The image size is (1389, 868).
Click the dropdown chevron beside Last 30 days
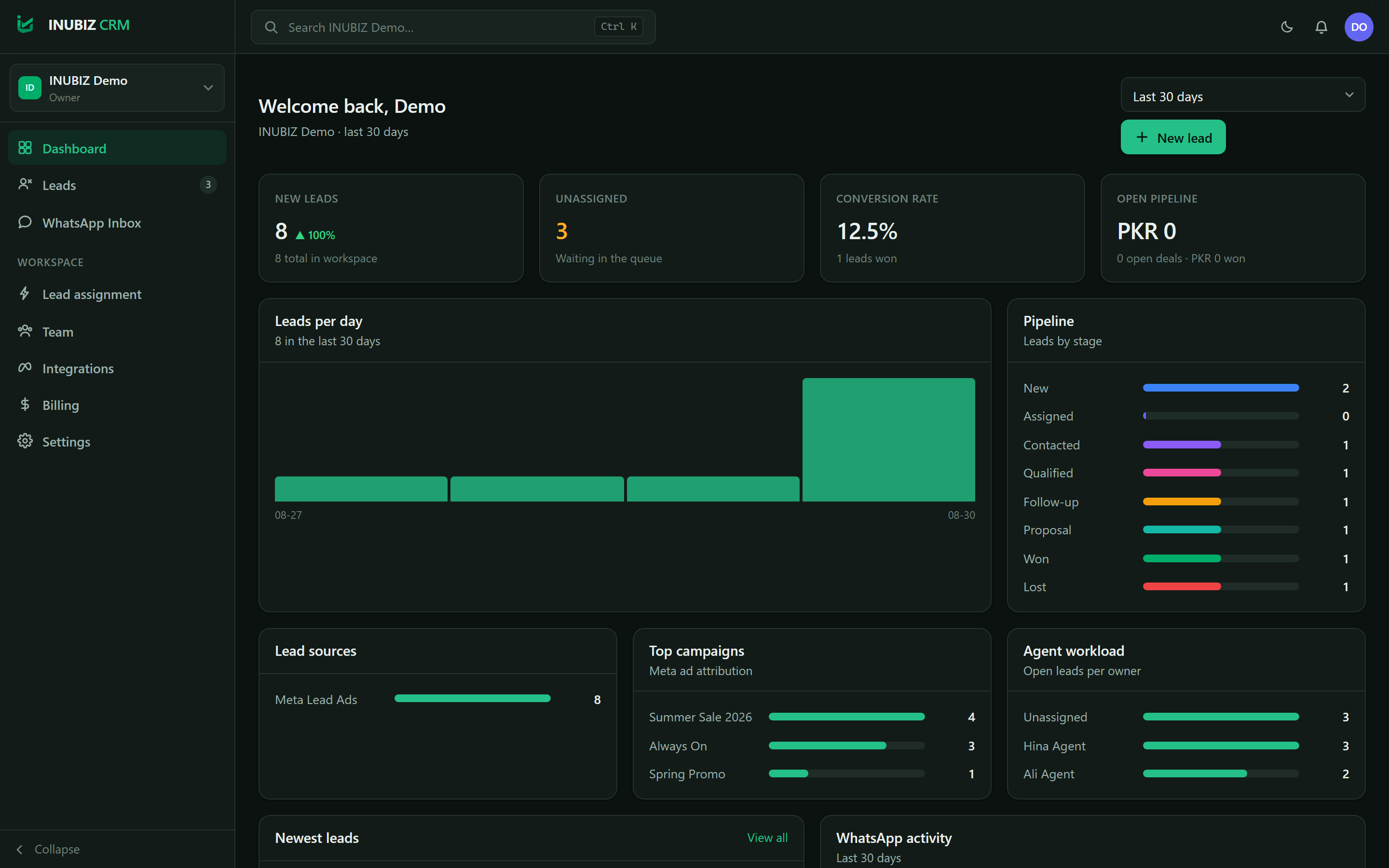pos(1349,95)
